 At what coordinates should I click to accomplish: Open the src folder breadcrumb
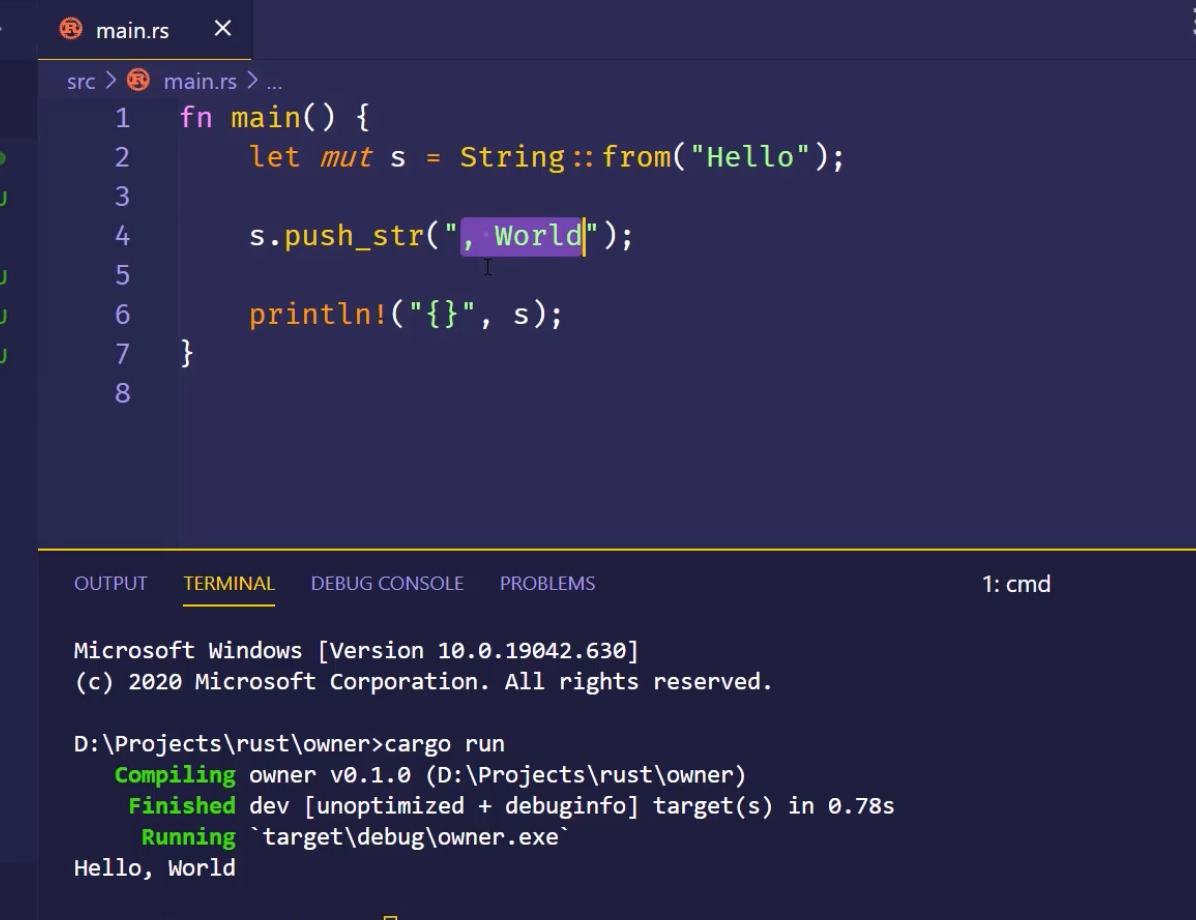coord(81,81)
